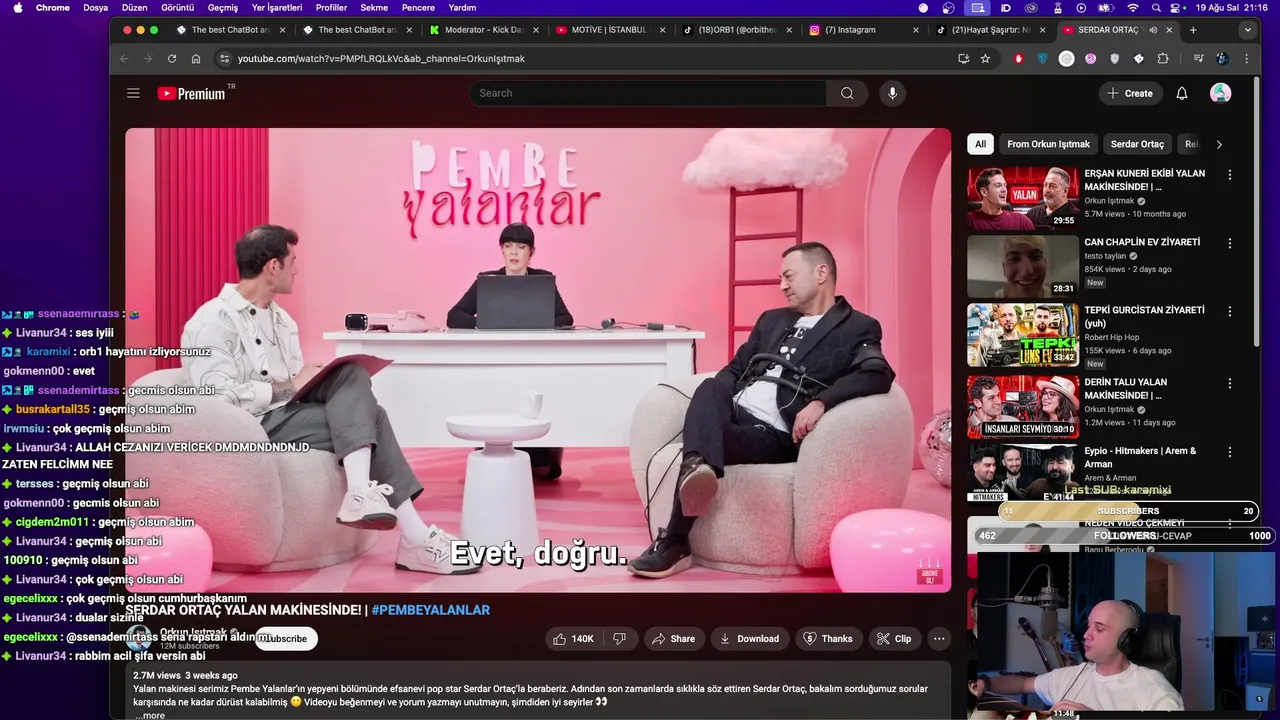Click the Thanks button
This screenshot has height=720, width=1280.
(x=828, y=638)
